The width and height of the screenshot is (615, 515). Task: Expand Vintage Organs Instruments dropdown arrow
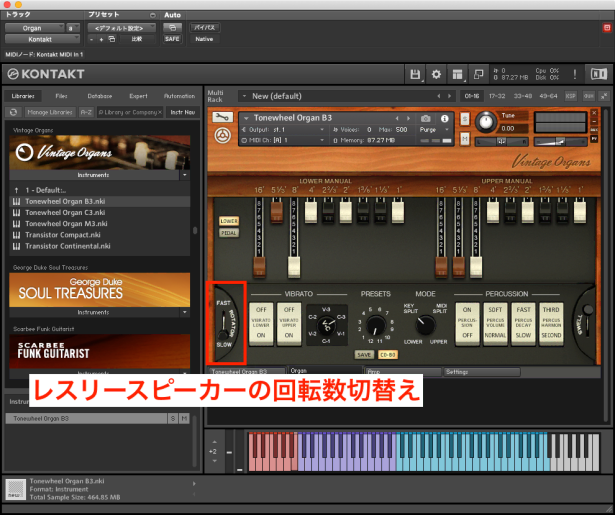coord(185,175)
